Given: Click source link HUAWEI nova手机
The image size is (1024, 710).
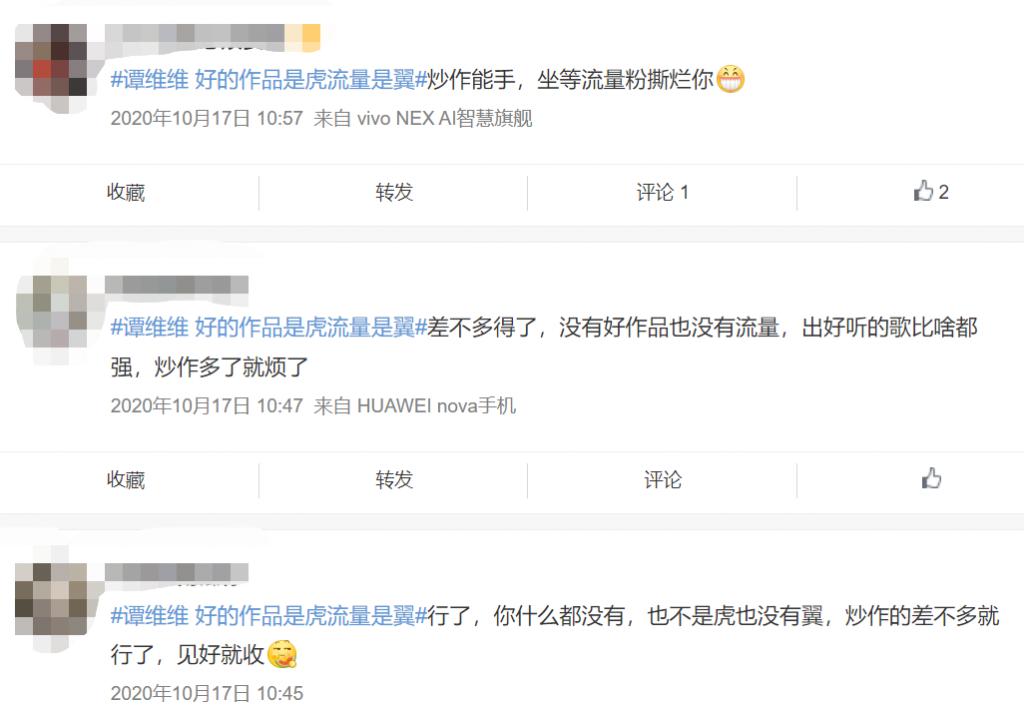Looking at the screenshot, I should coord(436,406).
